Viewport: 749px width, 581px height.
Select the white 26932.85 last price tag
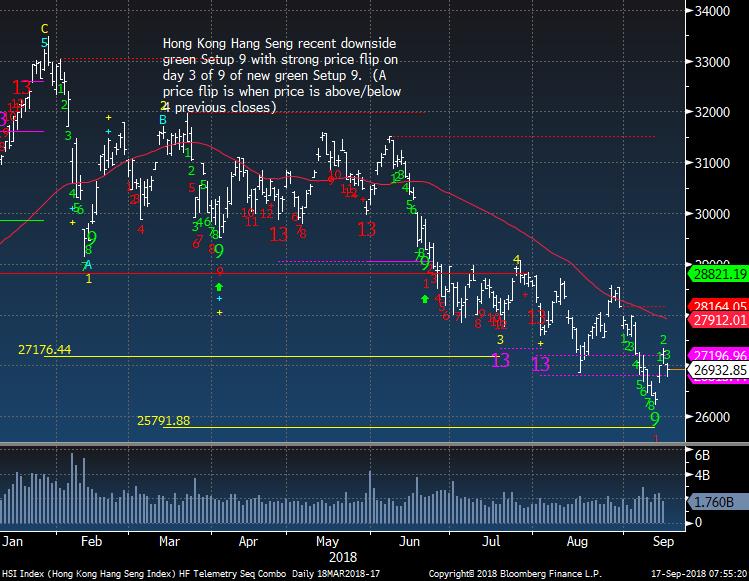pos(717,370)
